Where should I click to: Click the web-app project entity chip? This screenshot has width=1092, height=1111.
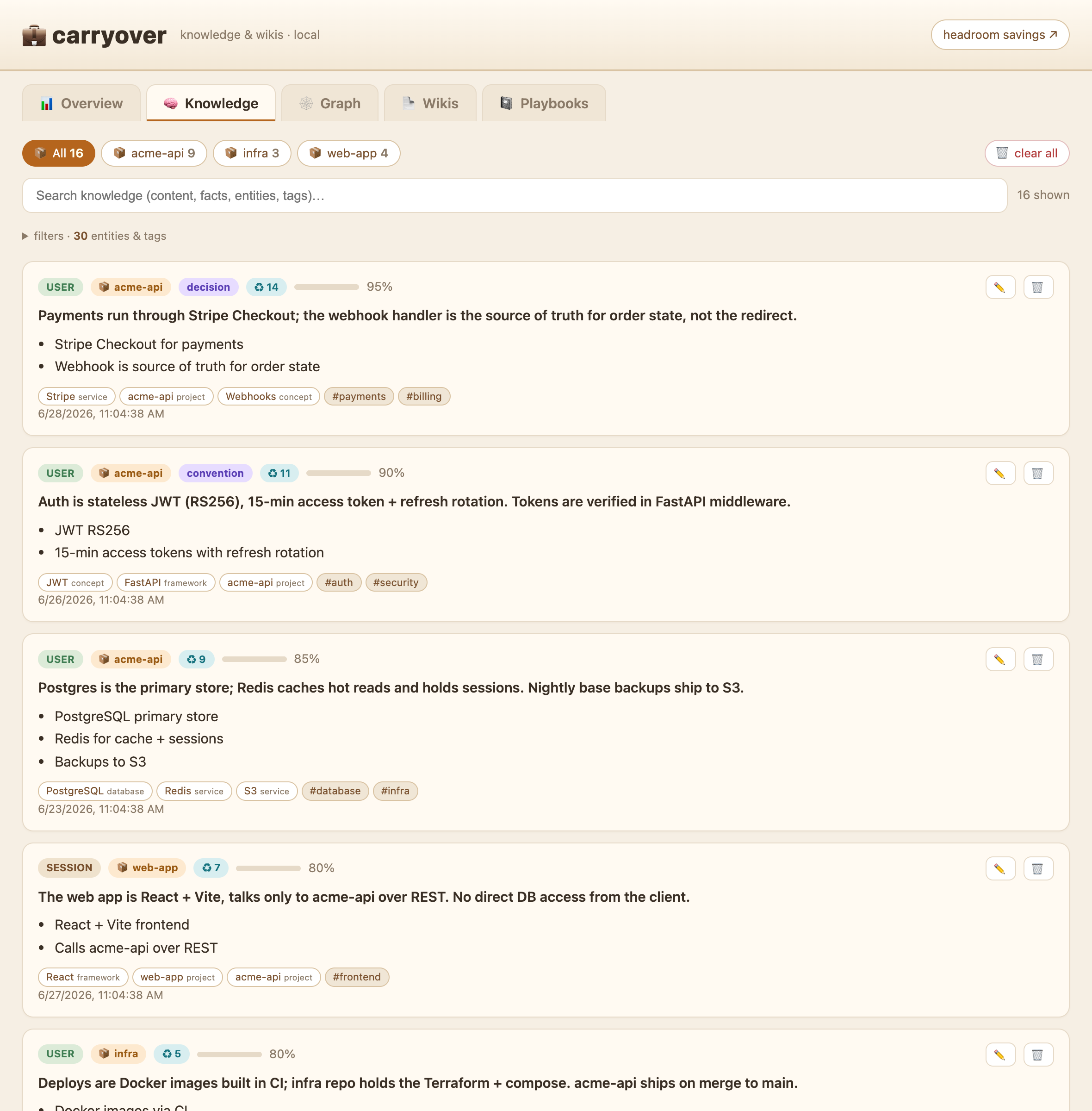point(177,977)
